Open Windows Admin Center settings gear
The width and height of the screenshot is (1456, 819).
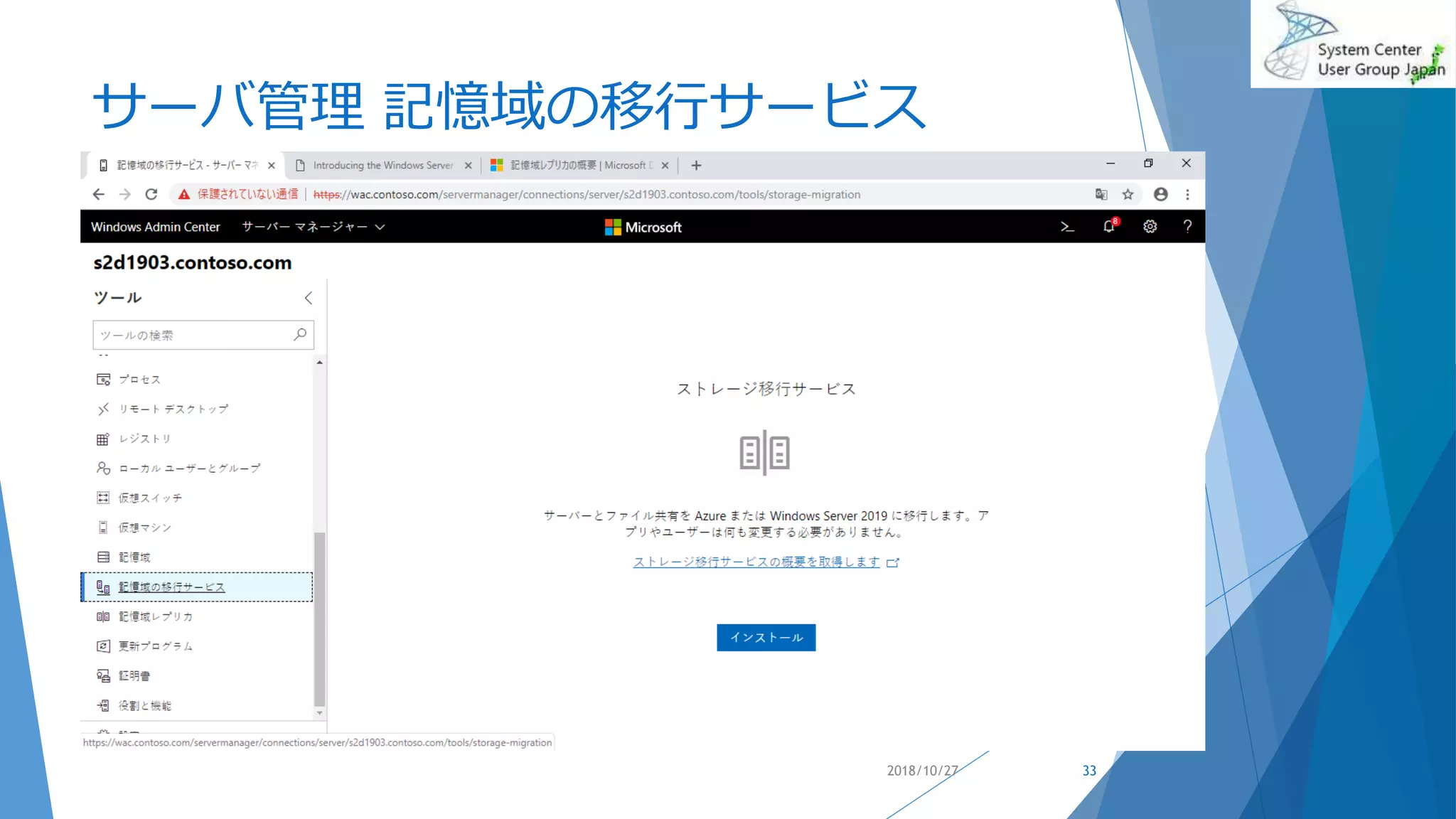click(x=1150, y=227)
